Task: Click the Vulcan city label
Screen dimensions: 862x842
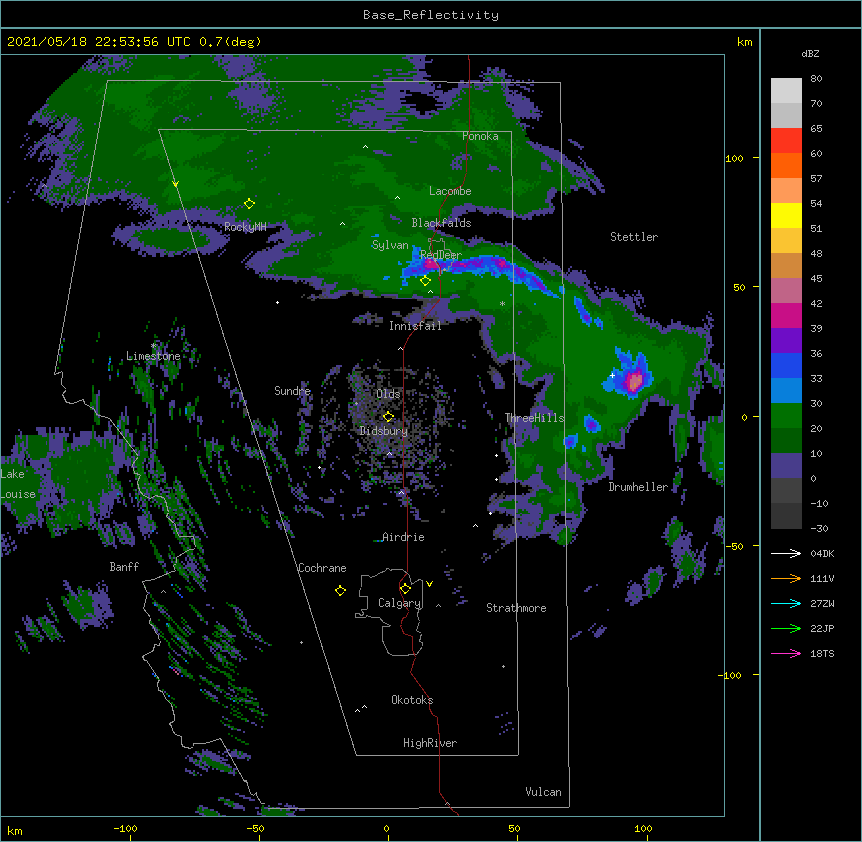Action: click(543, 792)
